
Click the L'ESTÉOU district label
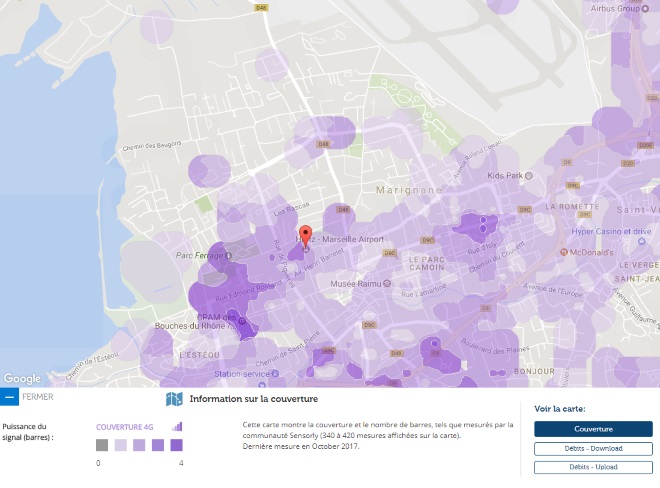pyautogui.click(x=200, y=355)
